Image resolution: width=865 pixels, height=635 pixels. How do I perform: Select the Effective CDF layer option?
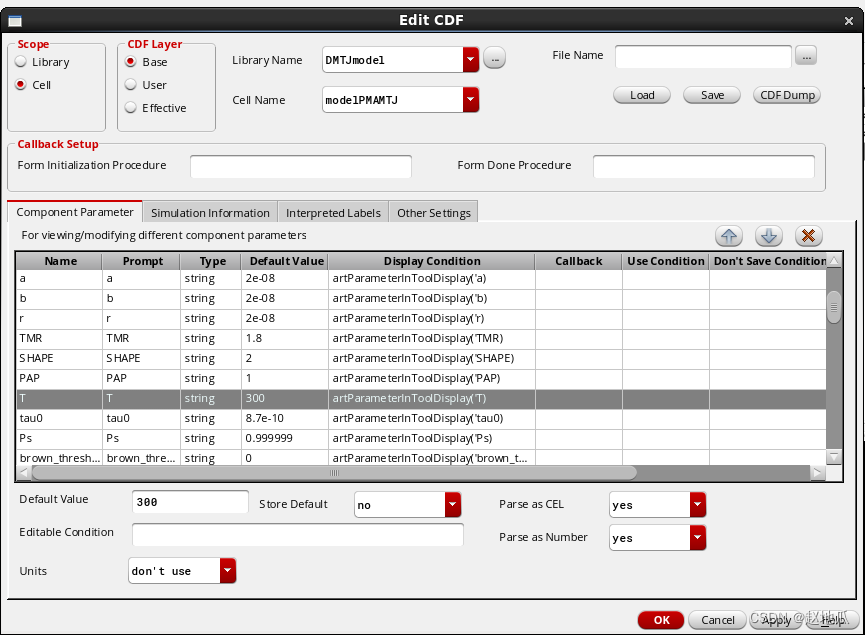point(130,108)
